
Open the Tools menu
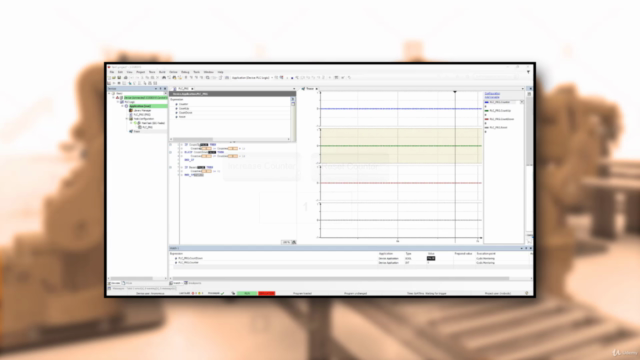click(197, 72)
